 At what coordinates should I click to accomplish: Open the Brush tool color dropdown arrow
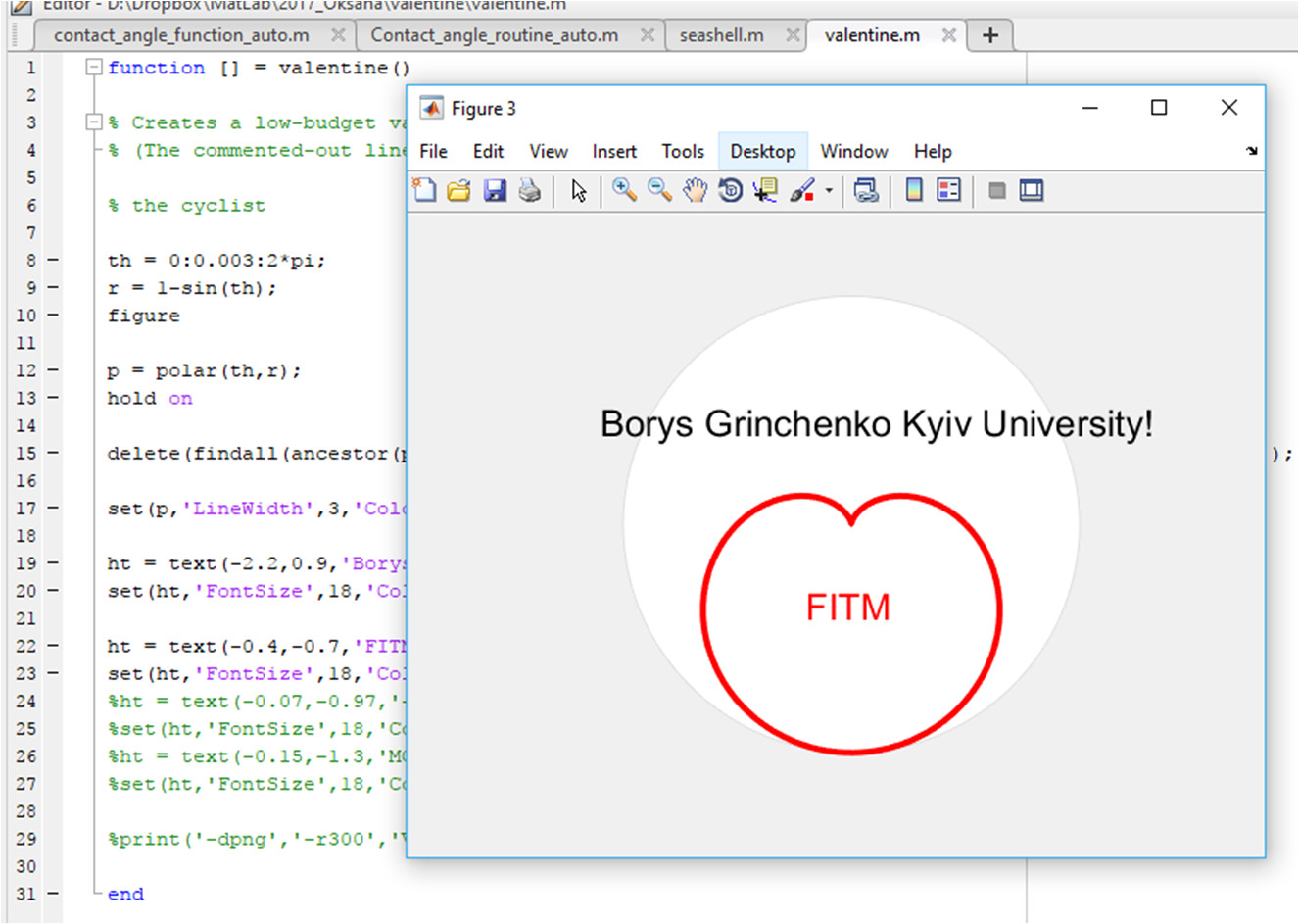pyautogui.click(x=829, y=191)
